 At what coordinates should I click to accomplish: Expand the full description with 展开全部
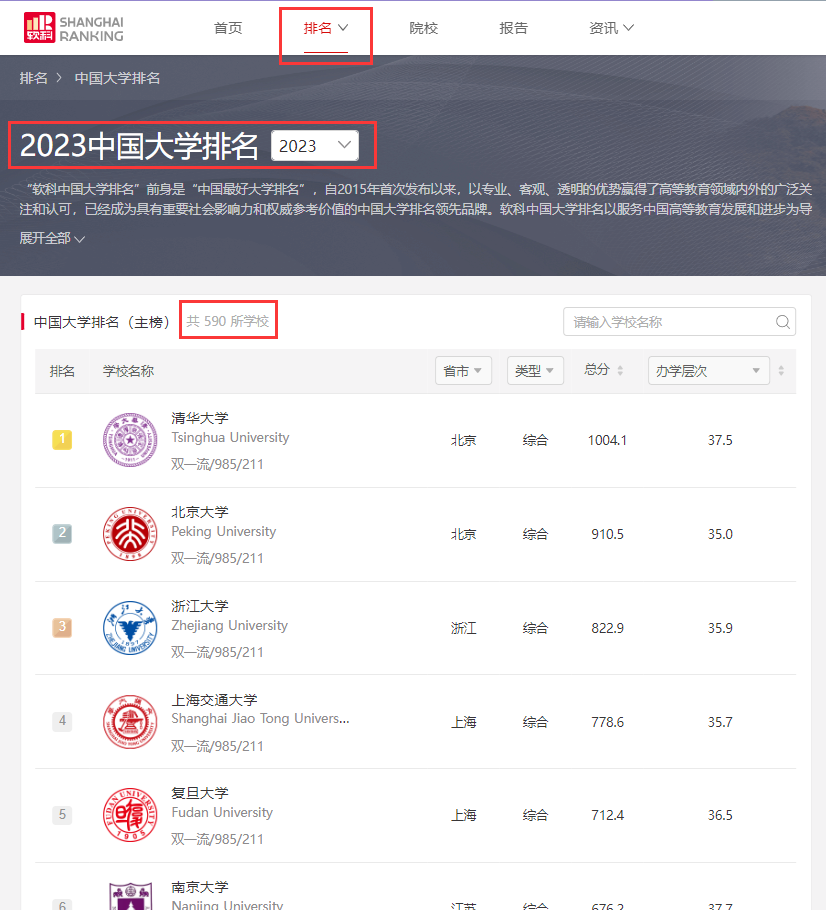point(52,239)
